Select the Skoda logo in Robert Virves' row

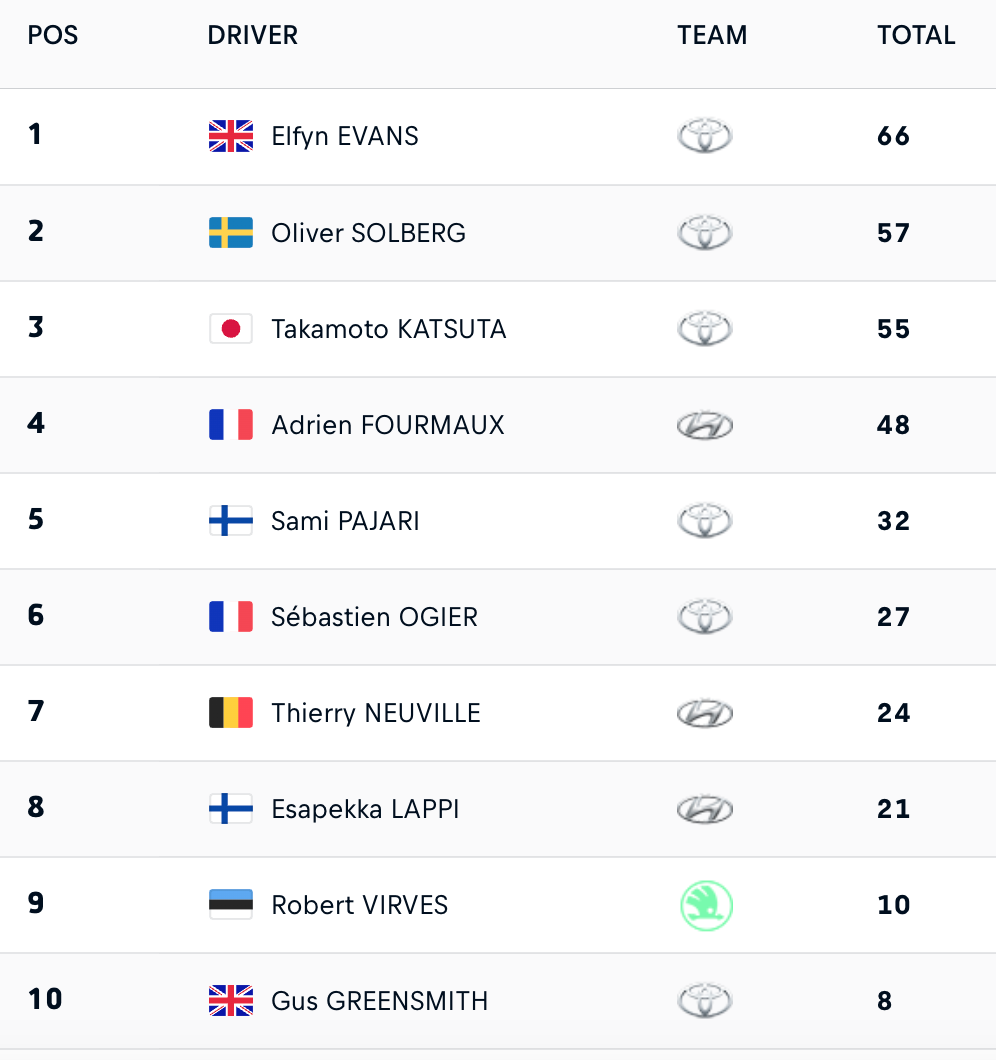(x=706, y=905)
